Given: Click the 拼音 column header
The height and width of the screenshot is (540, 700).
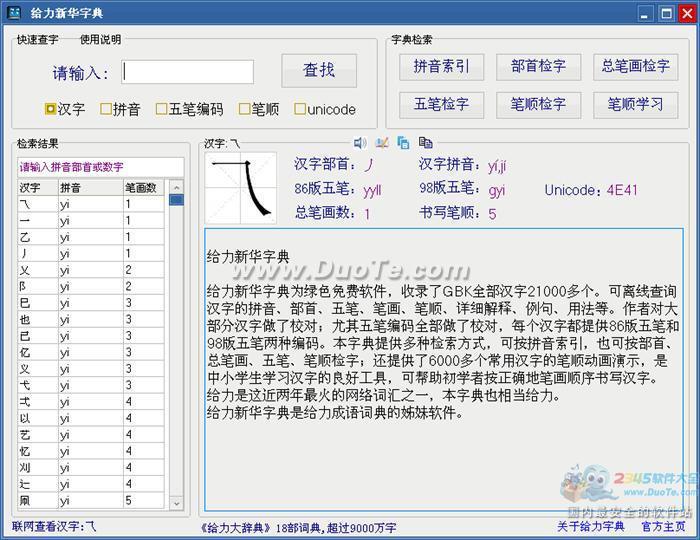Looking at the screenshot, I should click(x=91, y=187).
